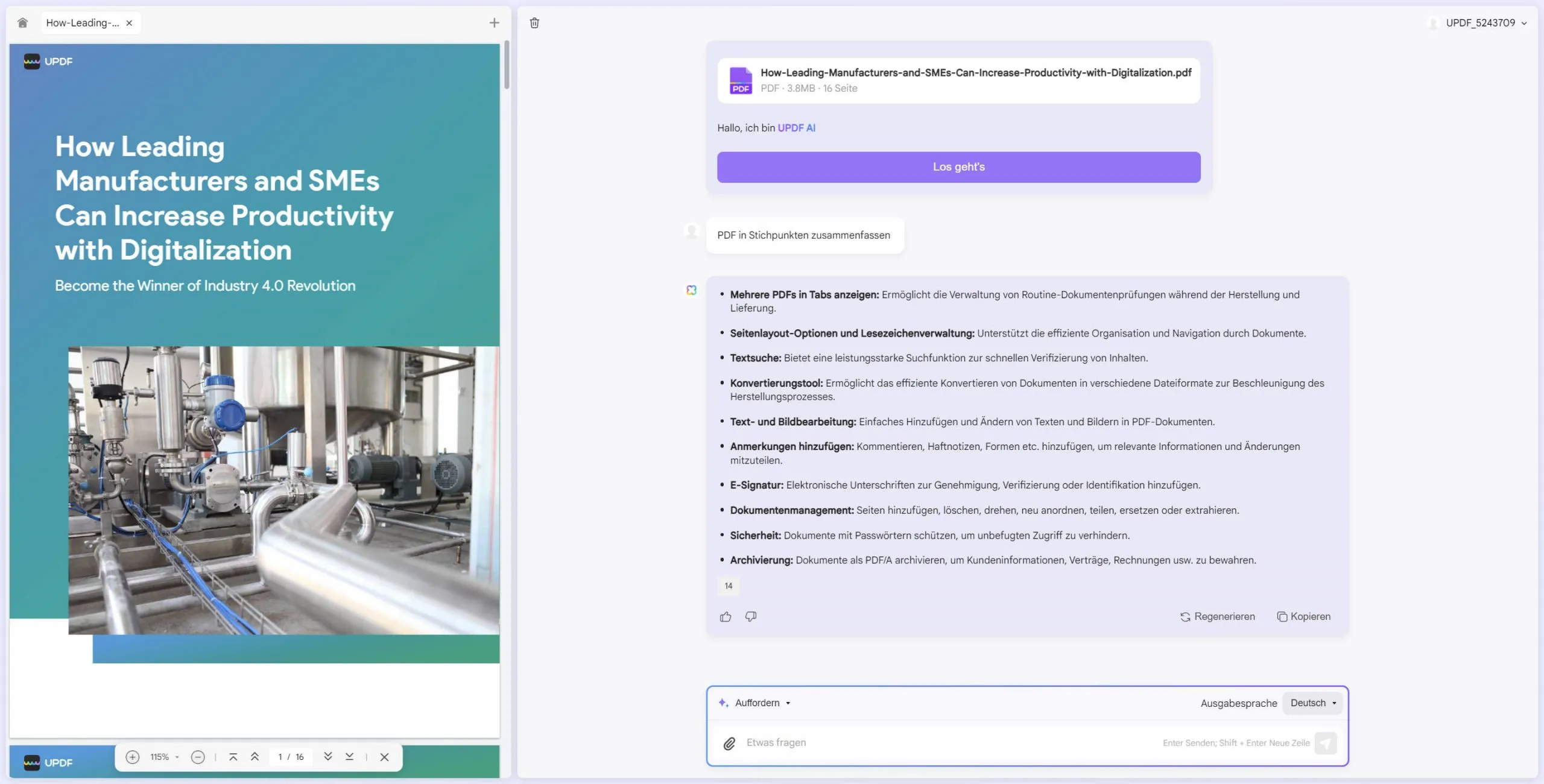The height and width of the screenshot is (784, 1544).
Task: Go to previous page arrow icon
Action: [255, 757]
